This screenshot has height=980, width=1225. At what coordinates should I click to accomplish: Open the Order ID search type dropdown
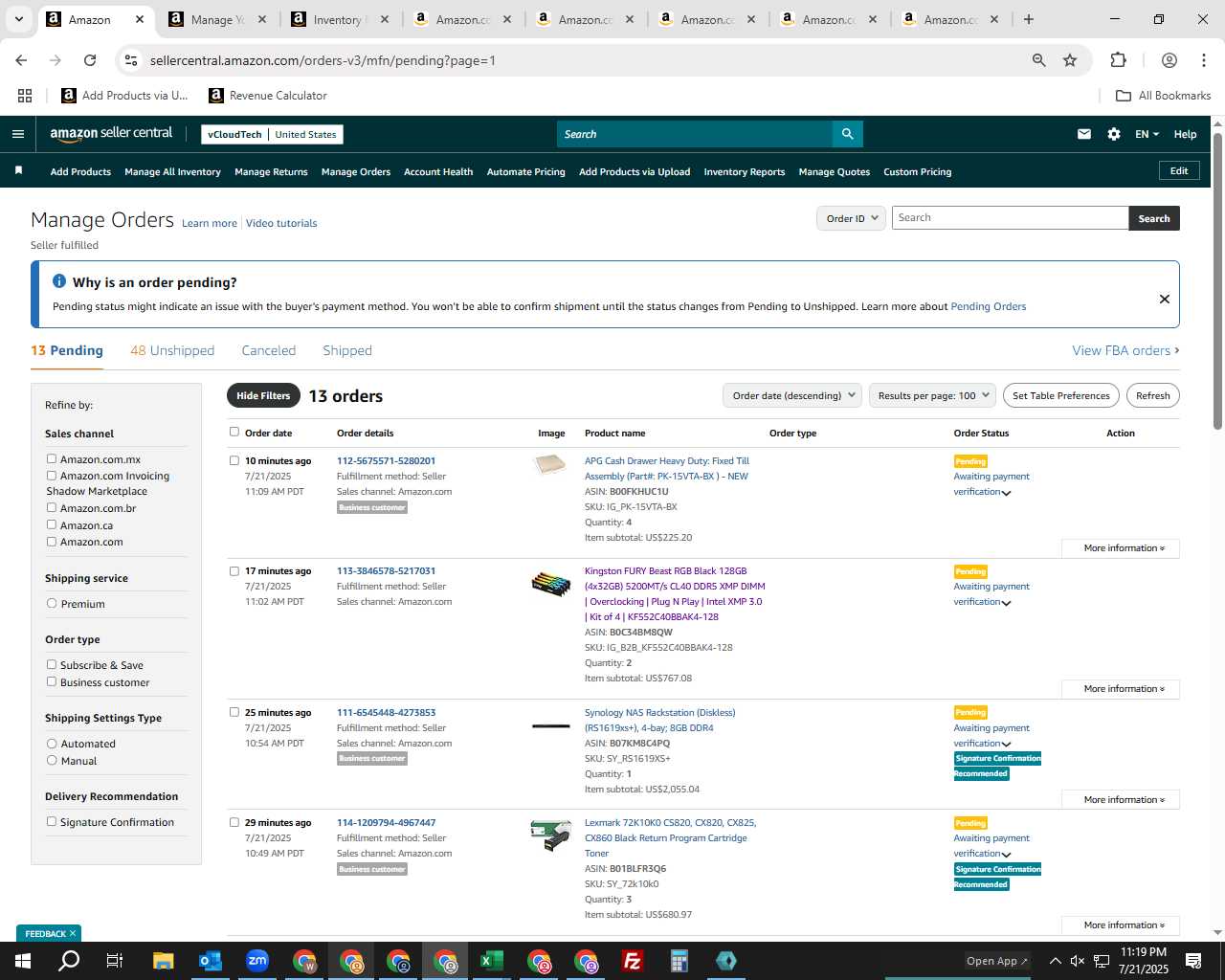click(x=852, y=218)
